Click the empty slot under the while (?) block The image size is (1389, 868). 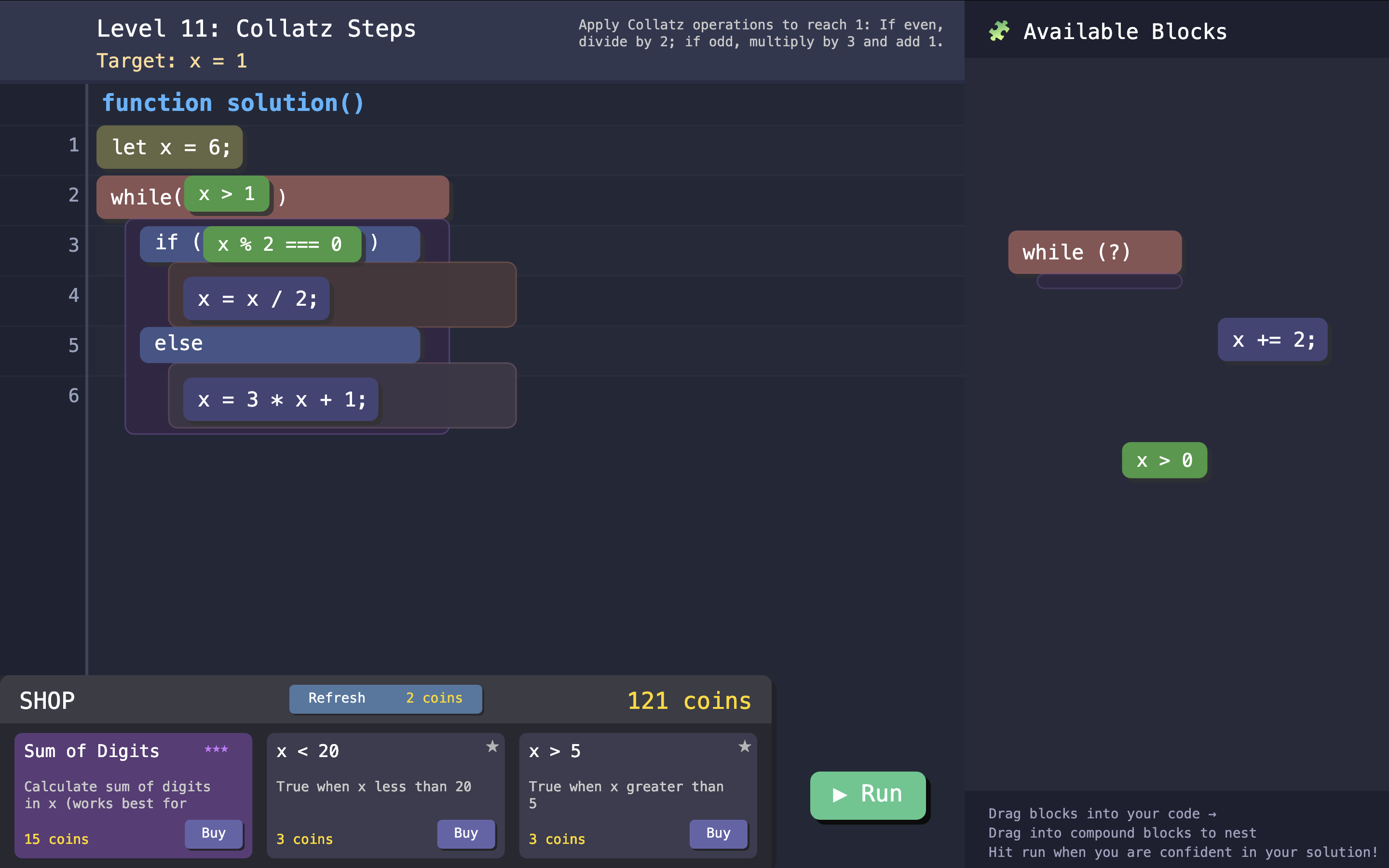[x=1109, y=281]
